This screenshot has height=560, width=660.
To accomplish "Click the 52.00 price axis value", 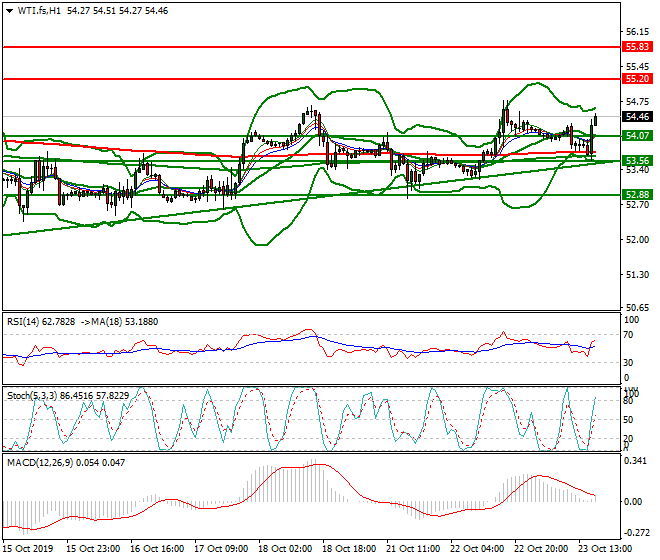I will tap(637, 239).
